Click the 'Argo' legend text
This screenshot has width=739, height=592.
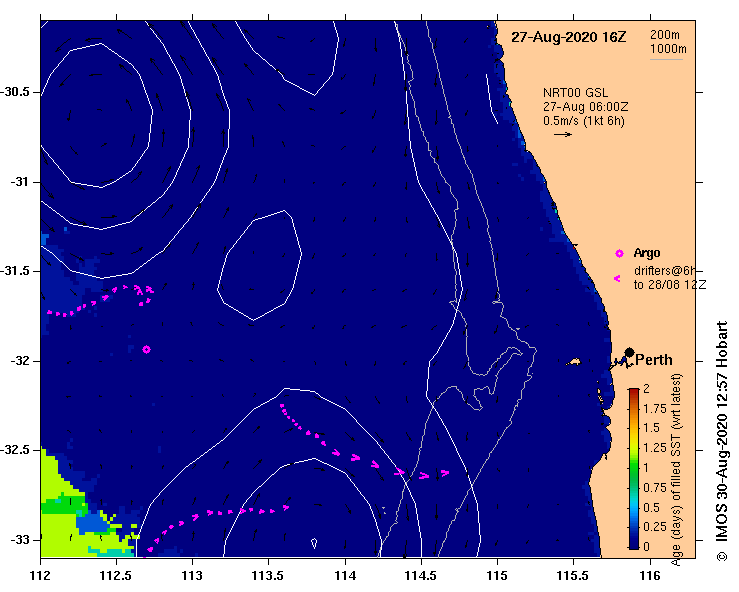click(x=647, y=253)
